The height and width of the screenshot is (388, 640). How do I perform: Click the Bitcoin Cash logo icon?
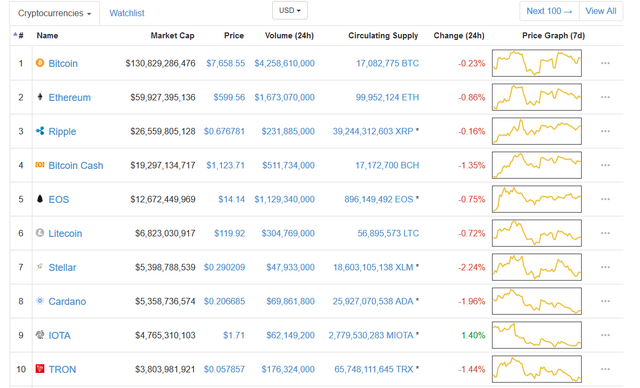(40, 164)
